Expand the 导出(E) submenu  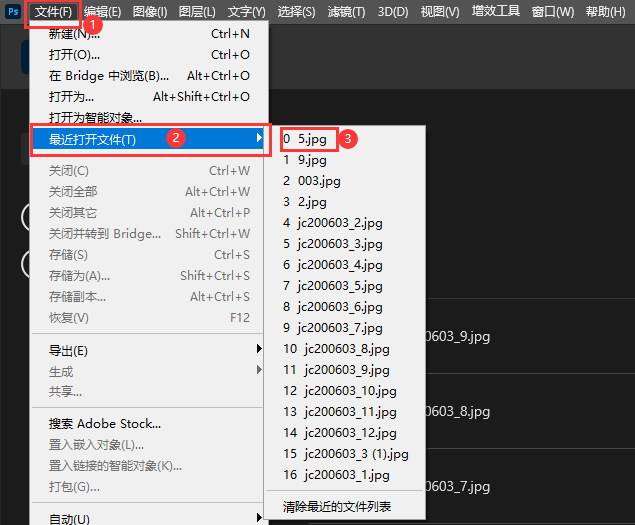[x=149, y=350]
